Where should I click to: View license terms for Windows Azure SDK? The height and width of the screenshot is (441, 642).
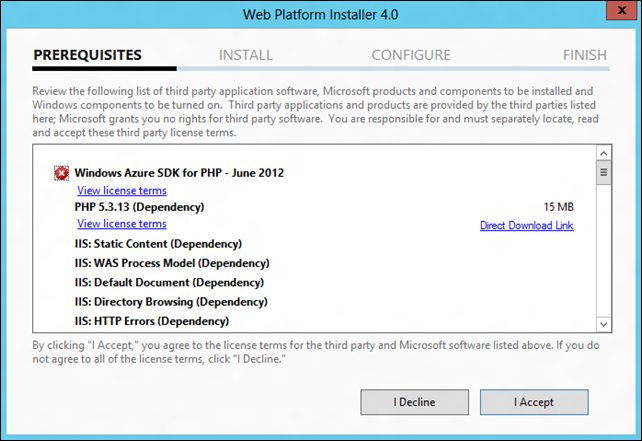pos(122,190)
